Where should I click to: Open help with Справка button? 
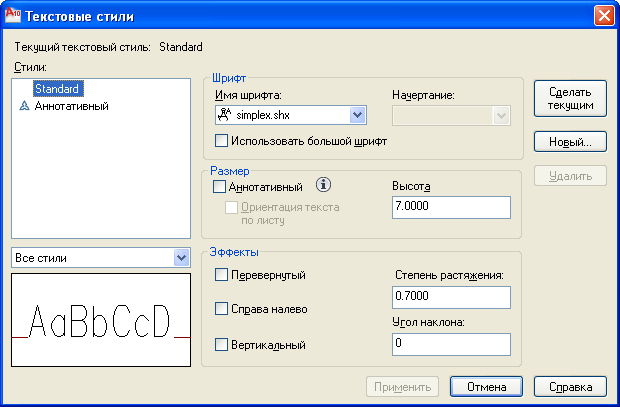(x=570, y=386)
